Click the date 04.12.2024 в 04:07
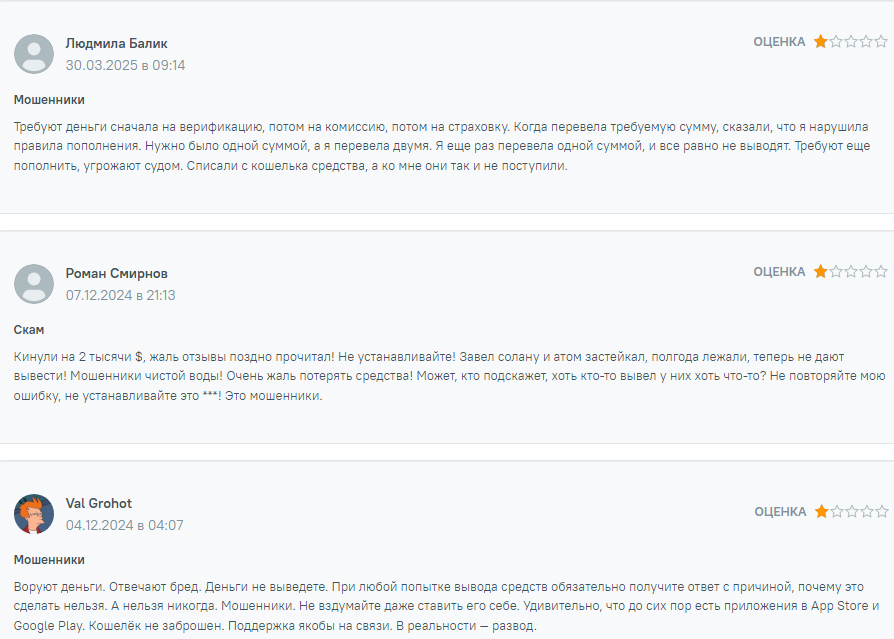This screenshot has height=639, width=894. click(124, 525)
